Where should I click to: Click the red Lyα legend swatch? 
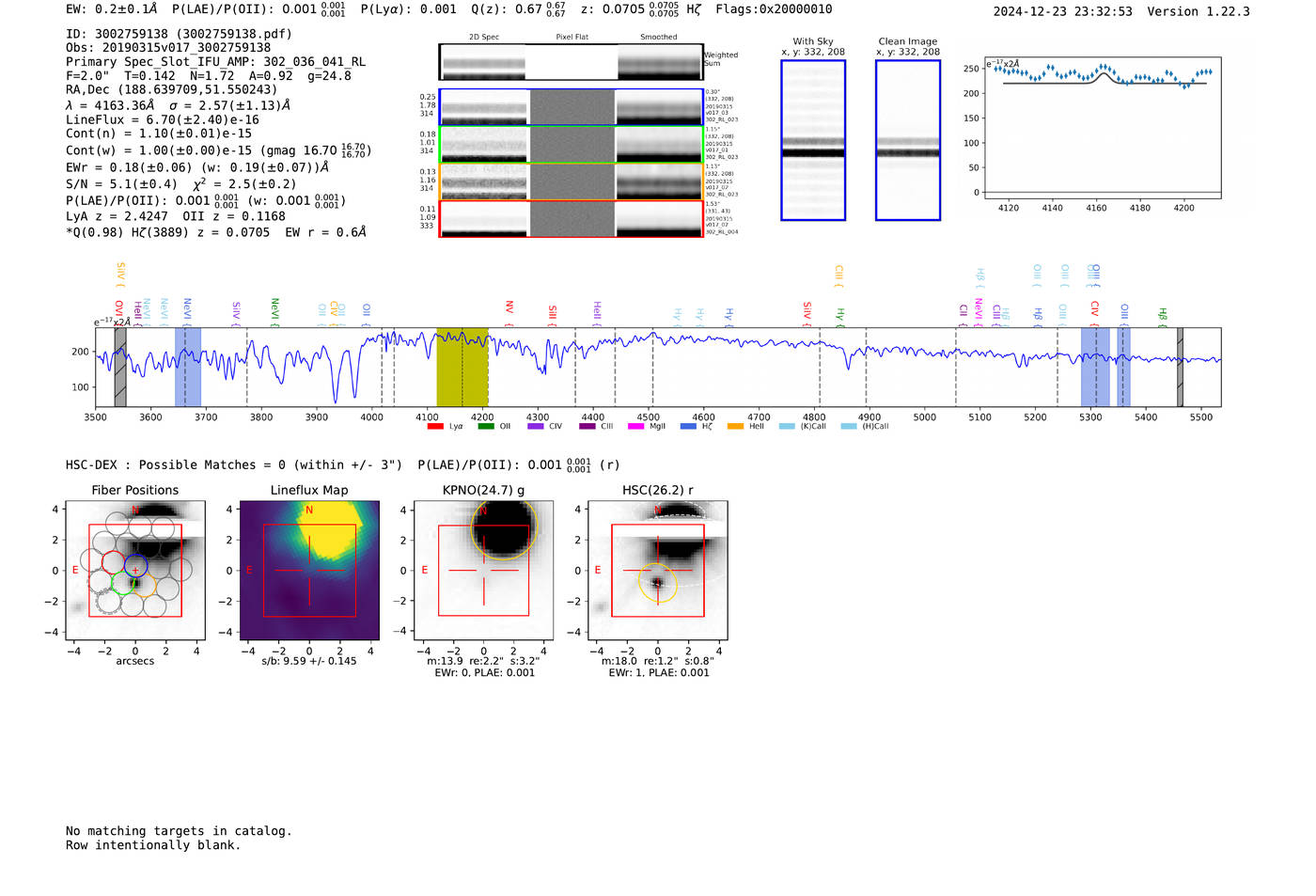click(x=435, y=427)
